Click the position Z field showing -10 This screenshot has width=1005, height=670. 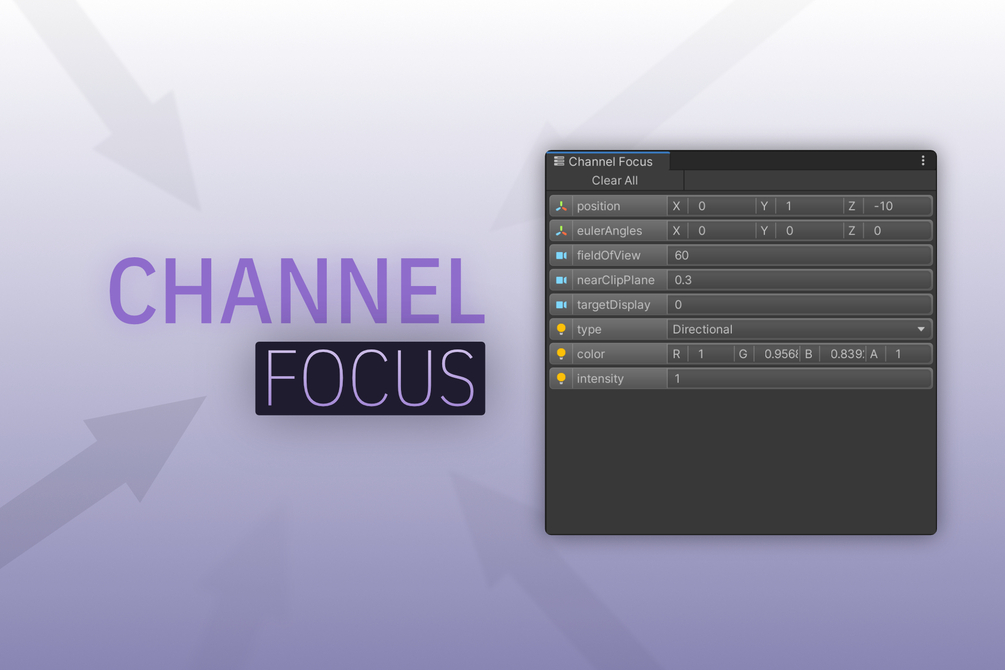click(x=897, y=206)
